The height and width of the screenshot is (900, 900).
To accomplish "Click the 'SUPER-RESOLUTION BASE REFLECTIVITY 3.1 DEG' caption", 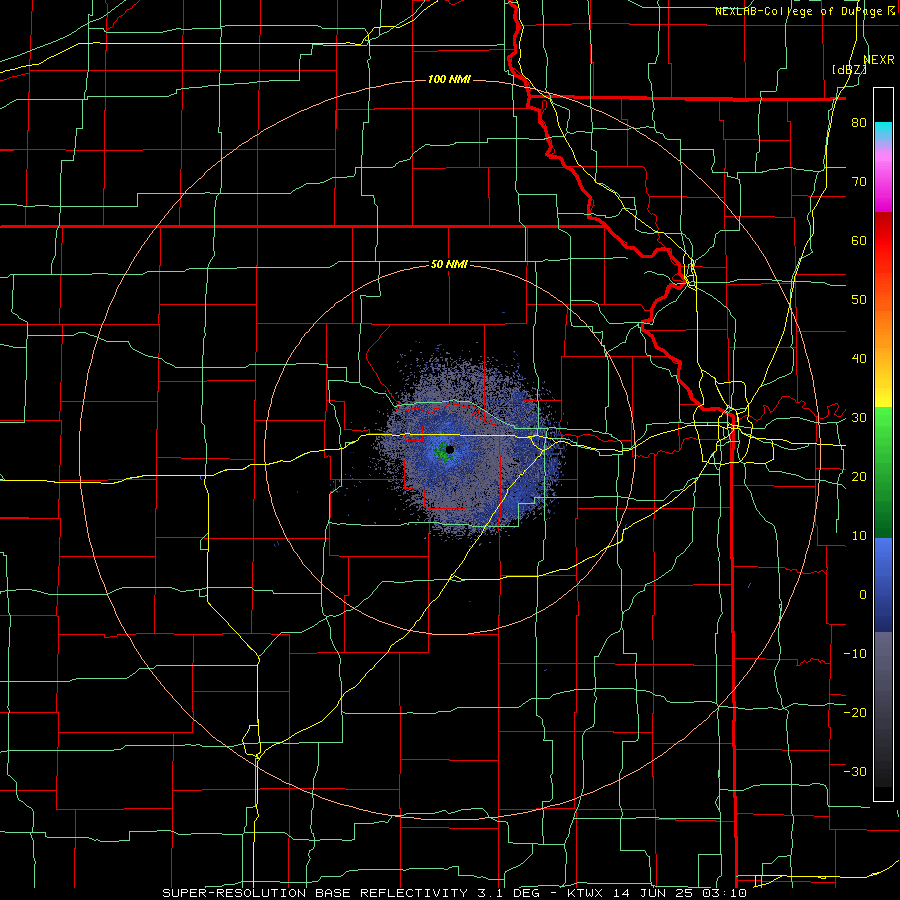I will tap(351, 893).
